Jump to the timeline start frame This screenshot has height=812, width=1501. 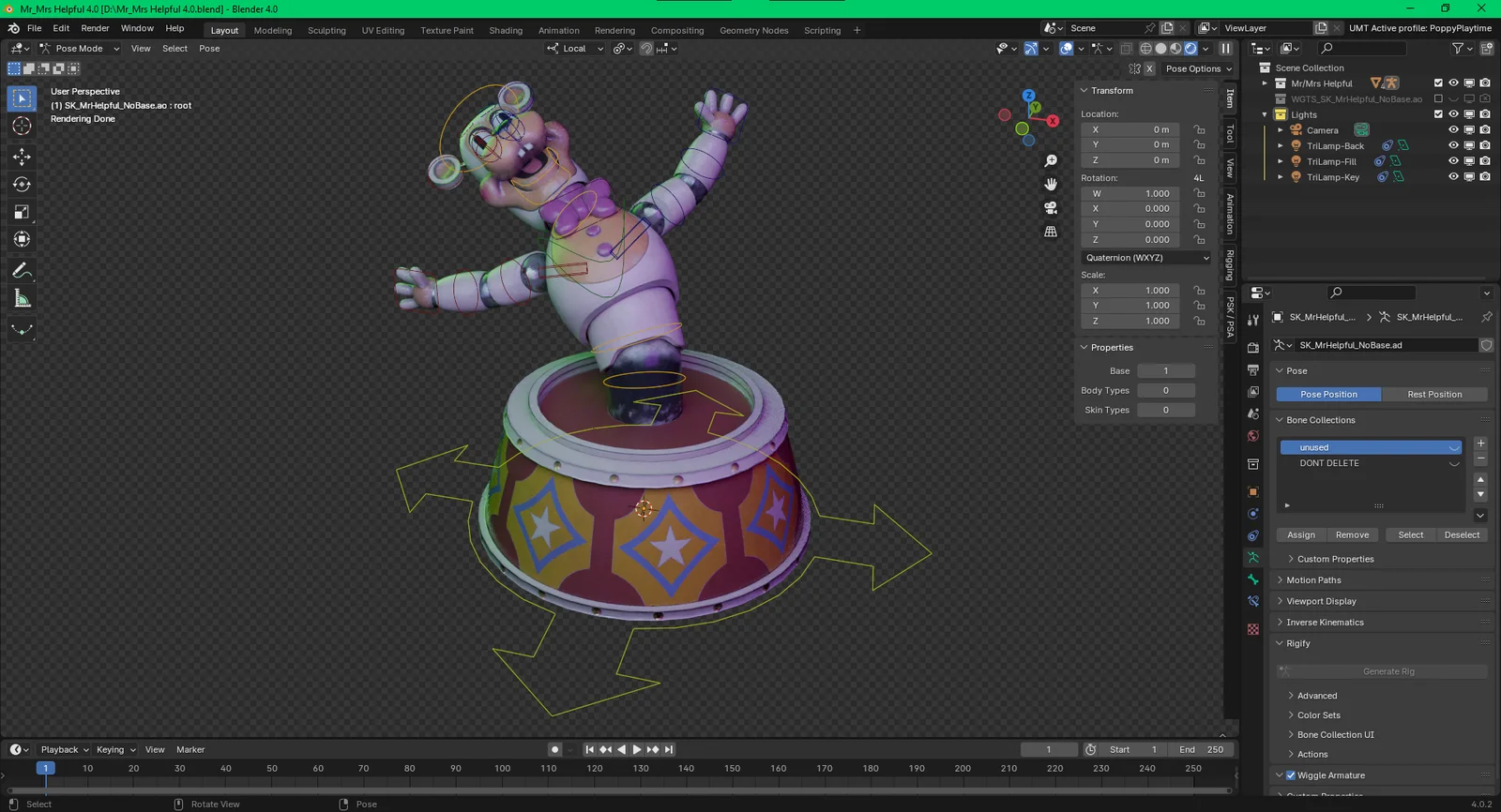[x=589, y=749]
